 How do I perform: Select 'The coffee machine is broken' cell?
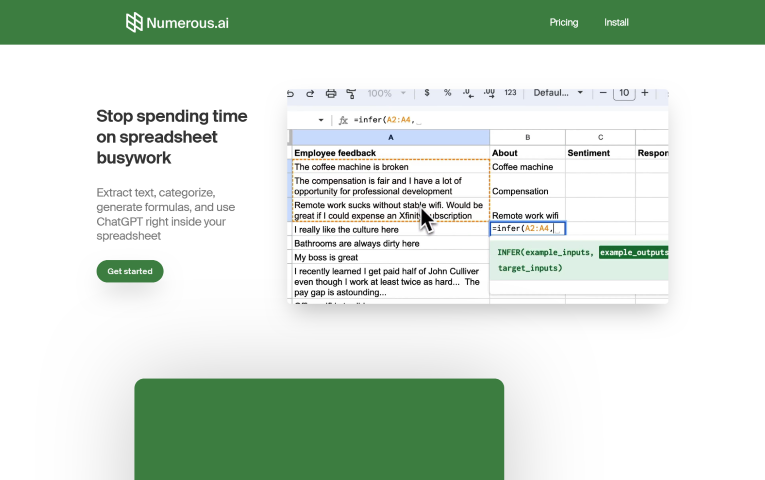click(x=391, y=167)
